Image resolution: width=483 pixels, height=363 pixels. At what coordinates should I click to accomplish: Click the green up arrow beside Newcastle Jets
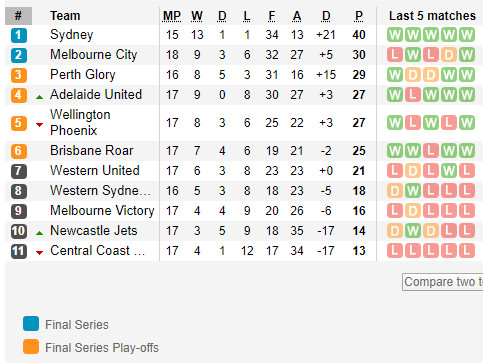click(x=39, y=233)
